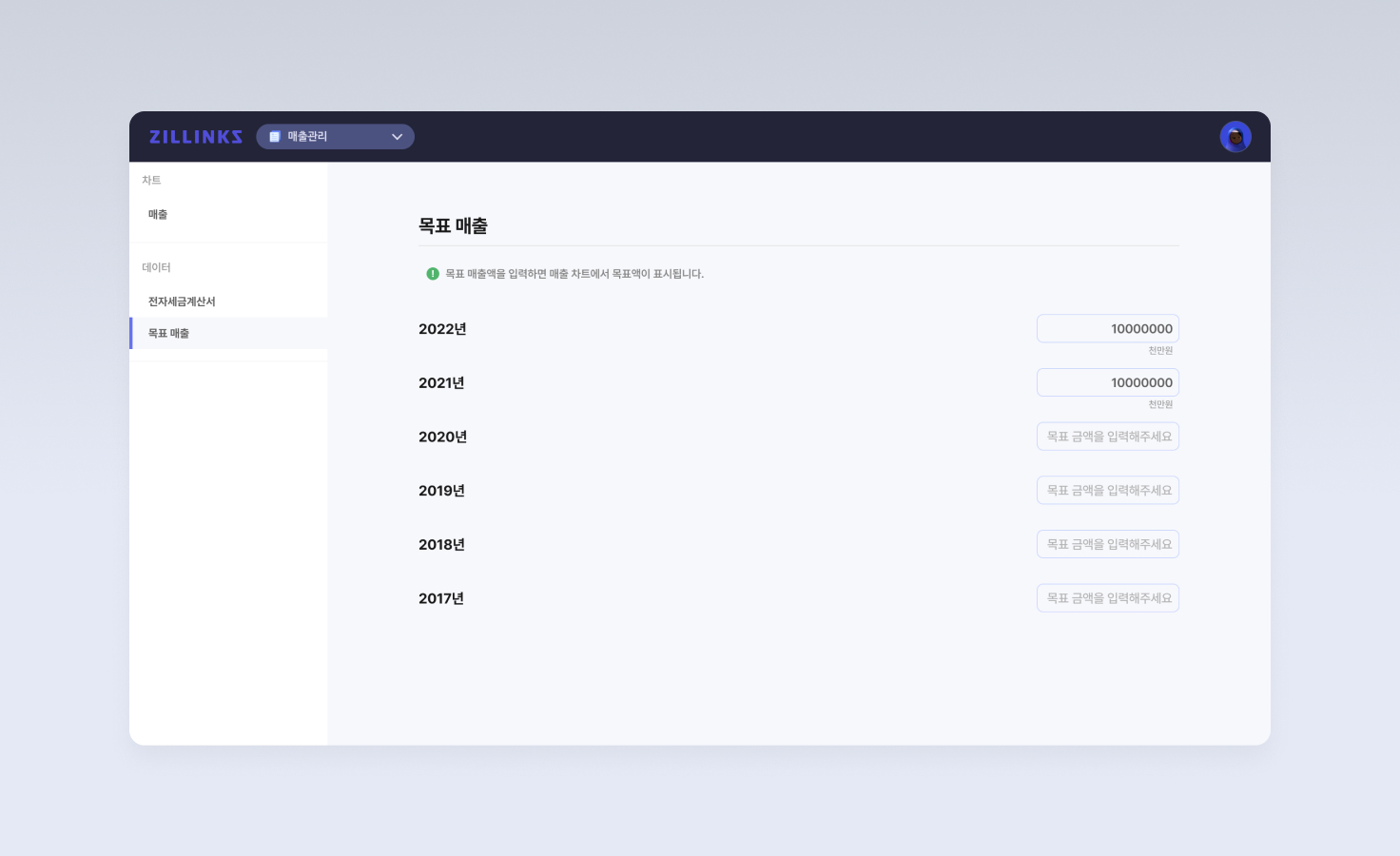Click the 2019년 row label

tap(441, 491)
